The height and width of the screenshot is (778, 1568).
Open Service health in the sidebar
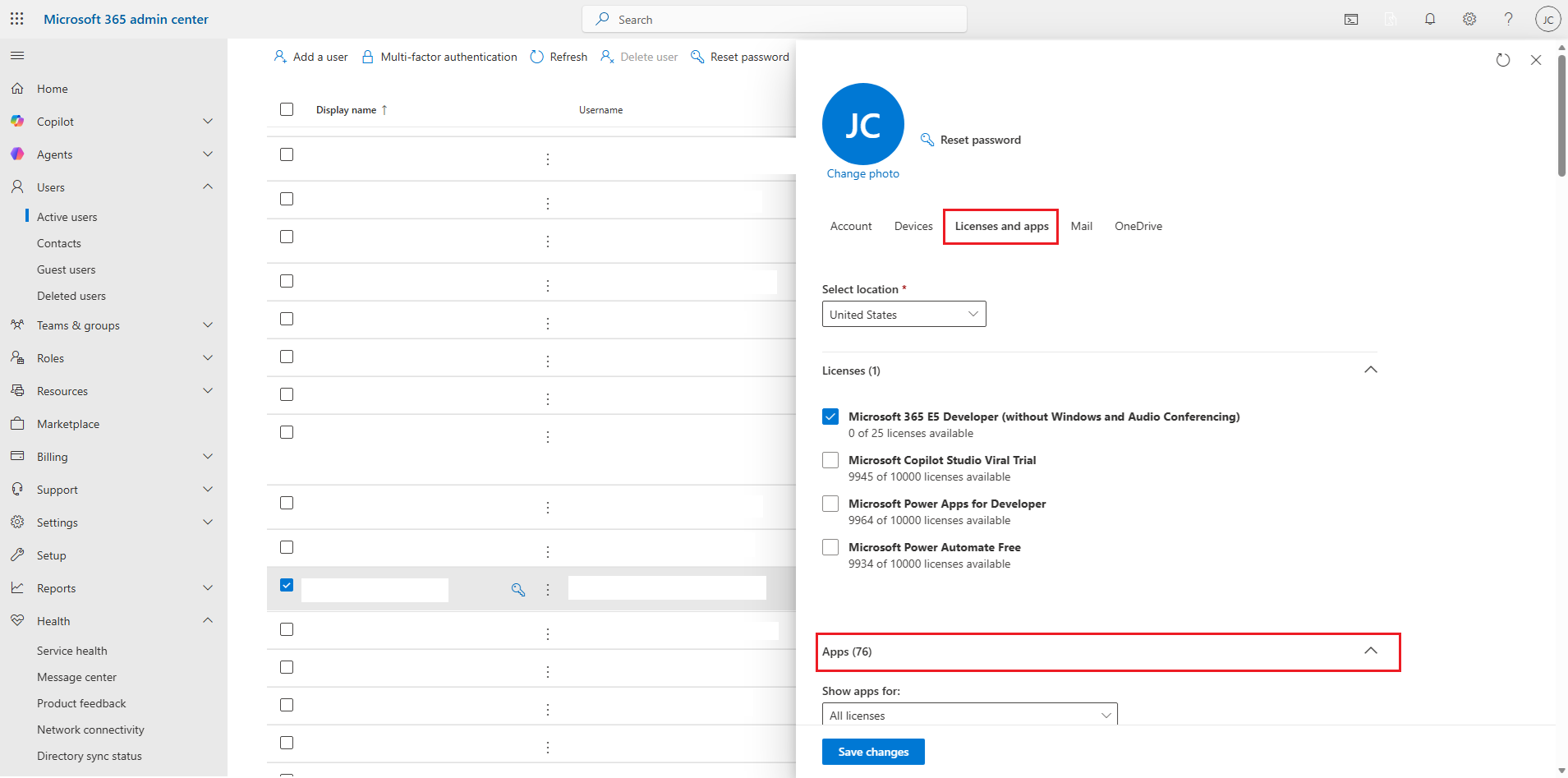[72, 651]
